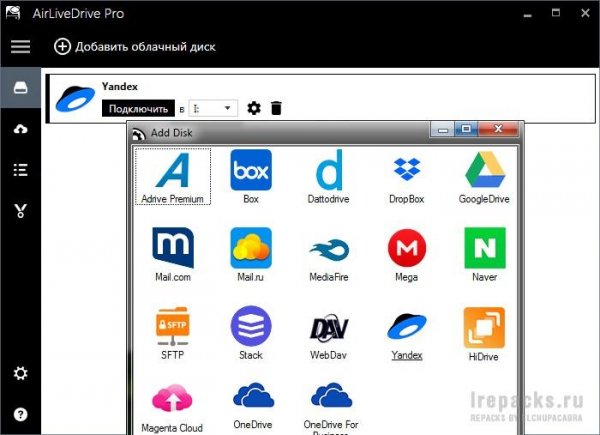Viewport: 600px width, 435px height.
Task: Open the tools sidebar icon below list
Action: (20, 211)
